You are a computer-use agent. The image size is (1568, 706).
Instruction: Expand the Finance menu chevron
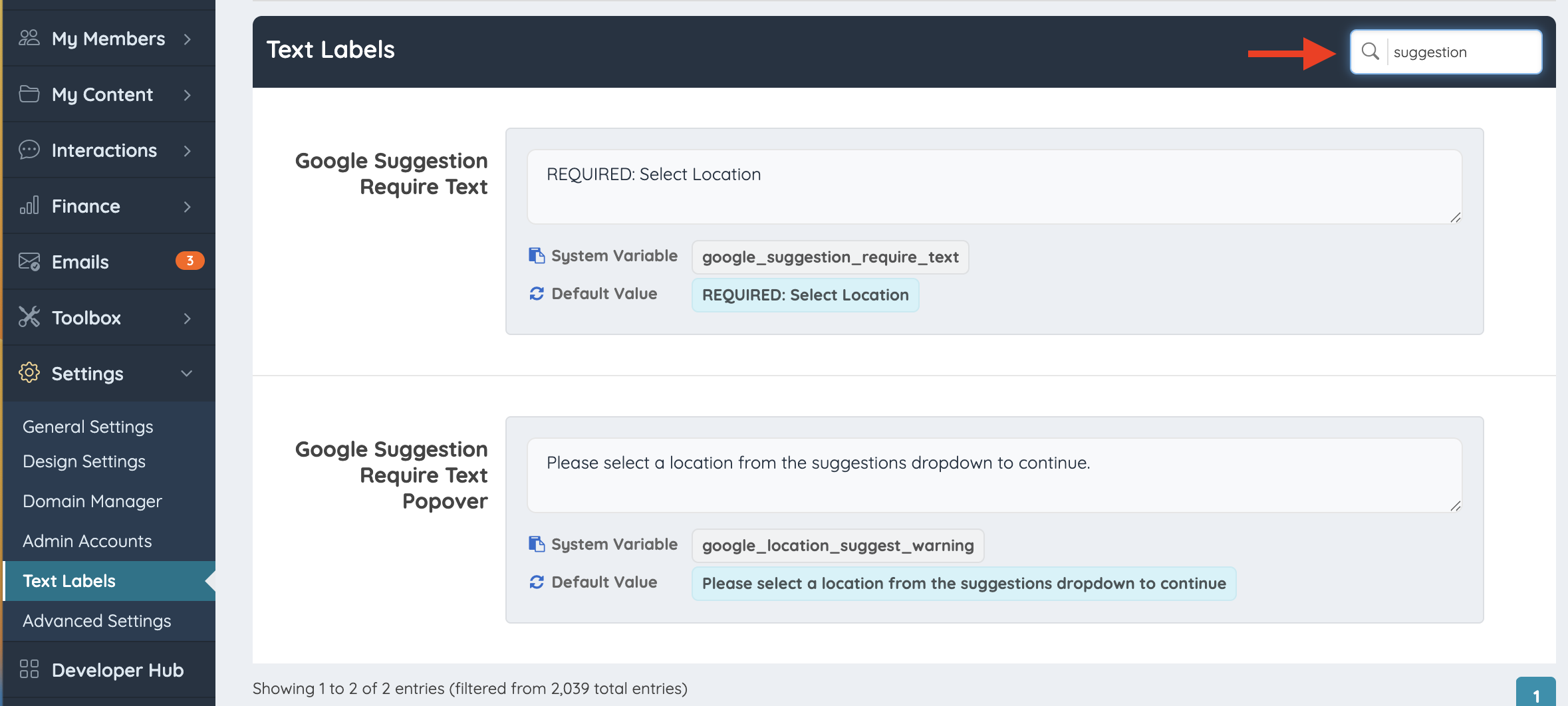(187, 207)
